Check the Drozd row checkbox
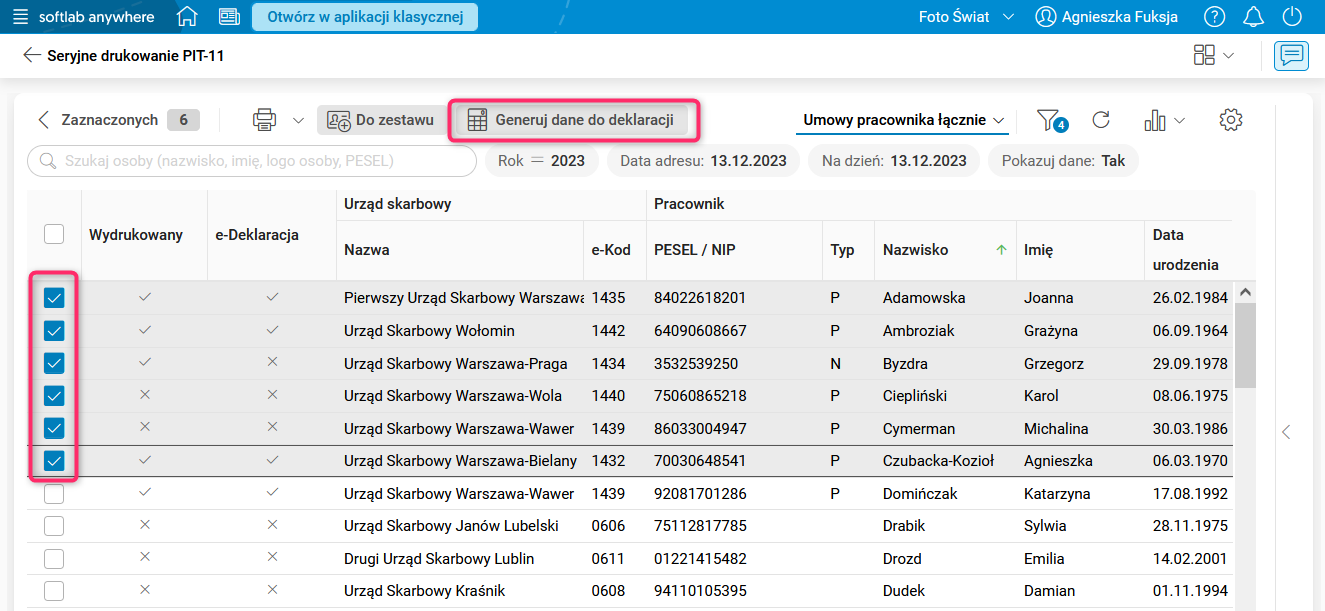 [54, 559]
